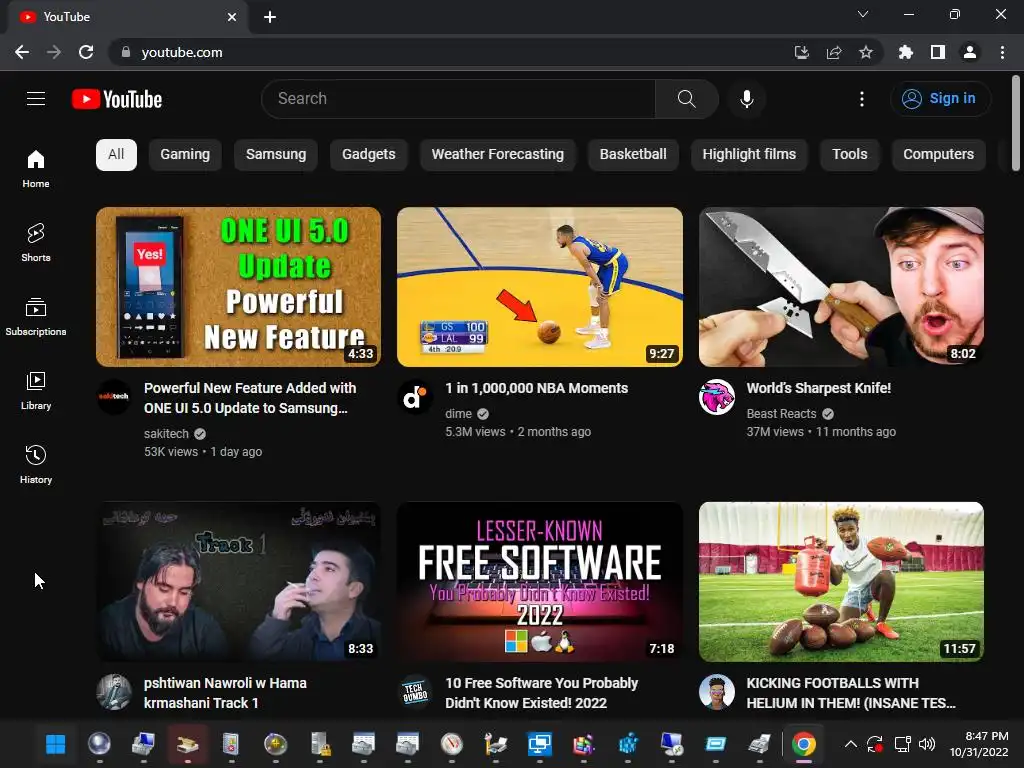Click into the YouTube Search field
Image resolution: width=1024 pixels, height=768 pixels.
(458, 99)
